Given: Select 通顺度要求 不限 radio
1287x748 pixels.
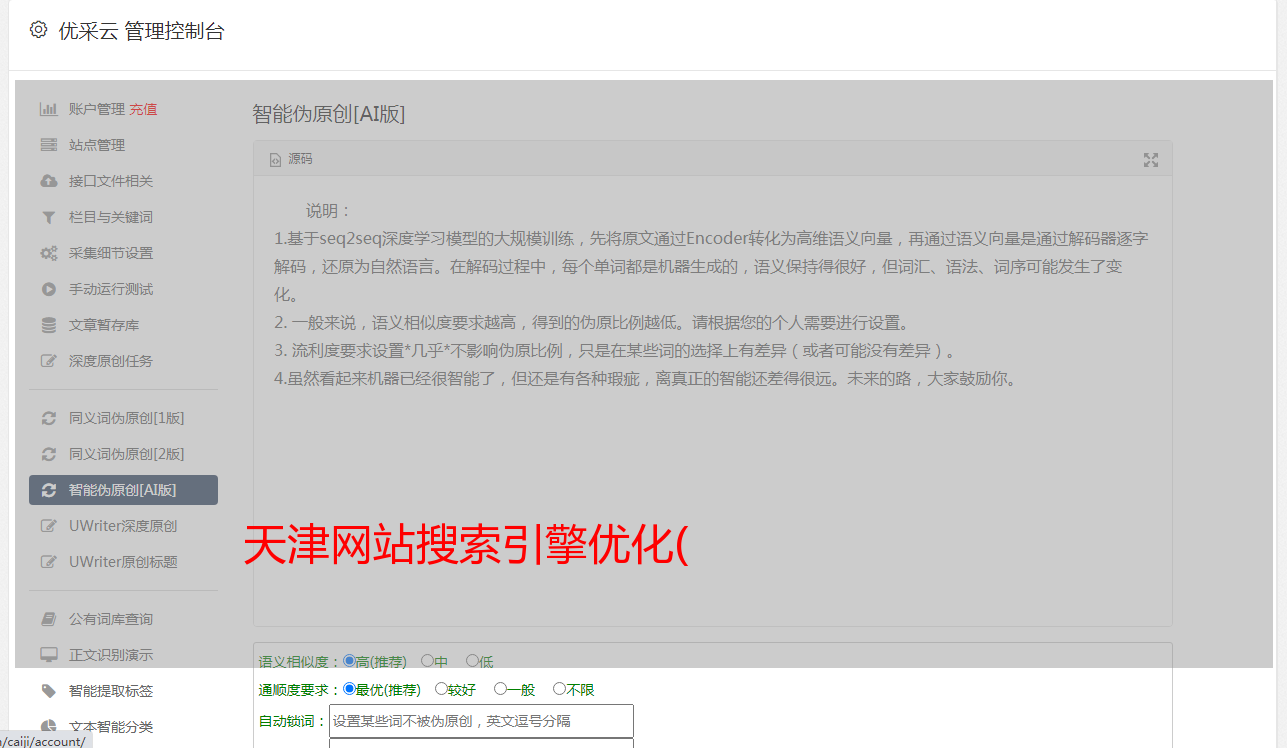Looking at the screenshot, I should tap(559, 689).
